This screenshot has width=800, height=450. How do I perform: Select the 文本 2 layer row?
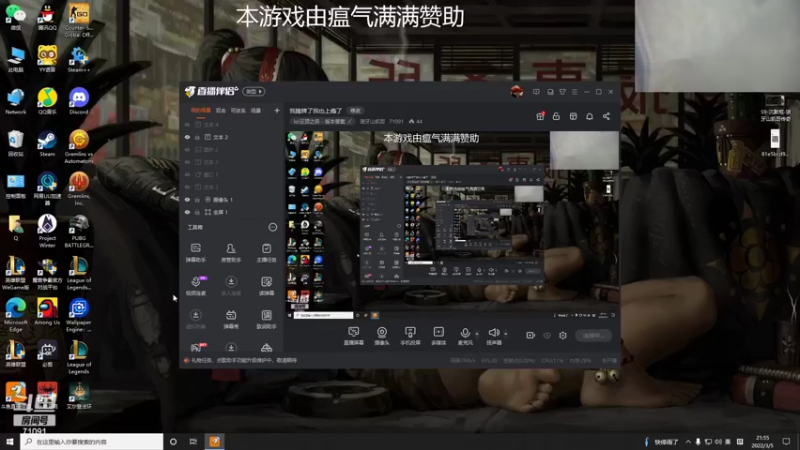click(231, 137)
